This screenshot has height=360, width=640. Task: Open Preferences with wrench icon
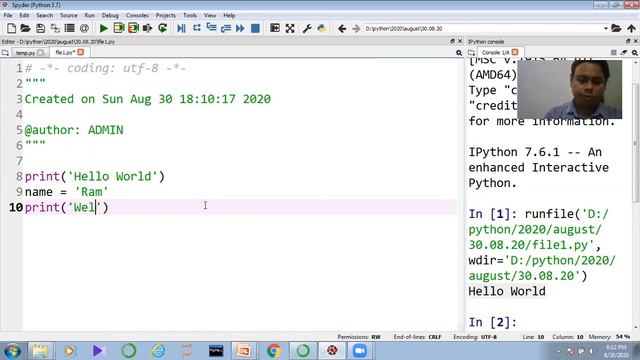[x=307, y=28]
